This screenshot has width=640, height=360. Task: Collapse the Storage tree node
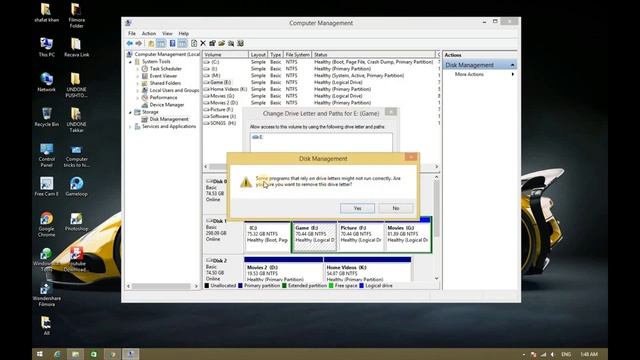click(x=131, y=112)
